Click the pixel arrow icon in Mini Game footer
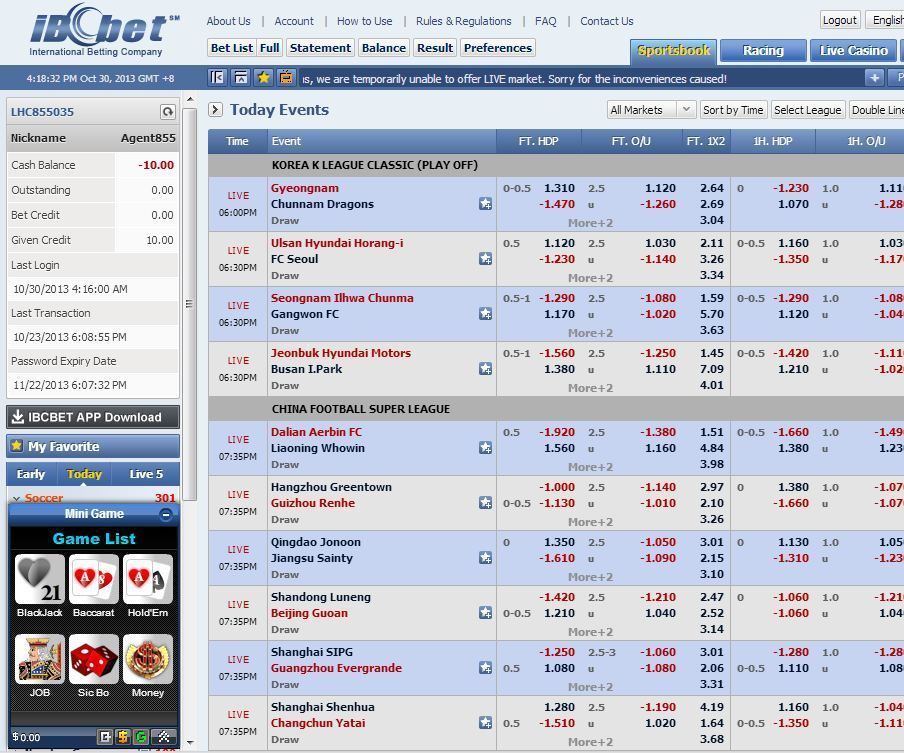This screenshot has height=753, width=904. (164, 736)
